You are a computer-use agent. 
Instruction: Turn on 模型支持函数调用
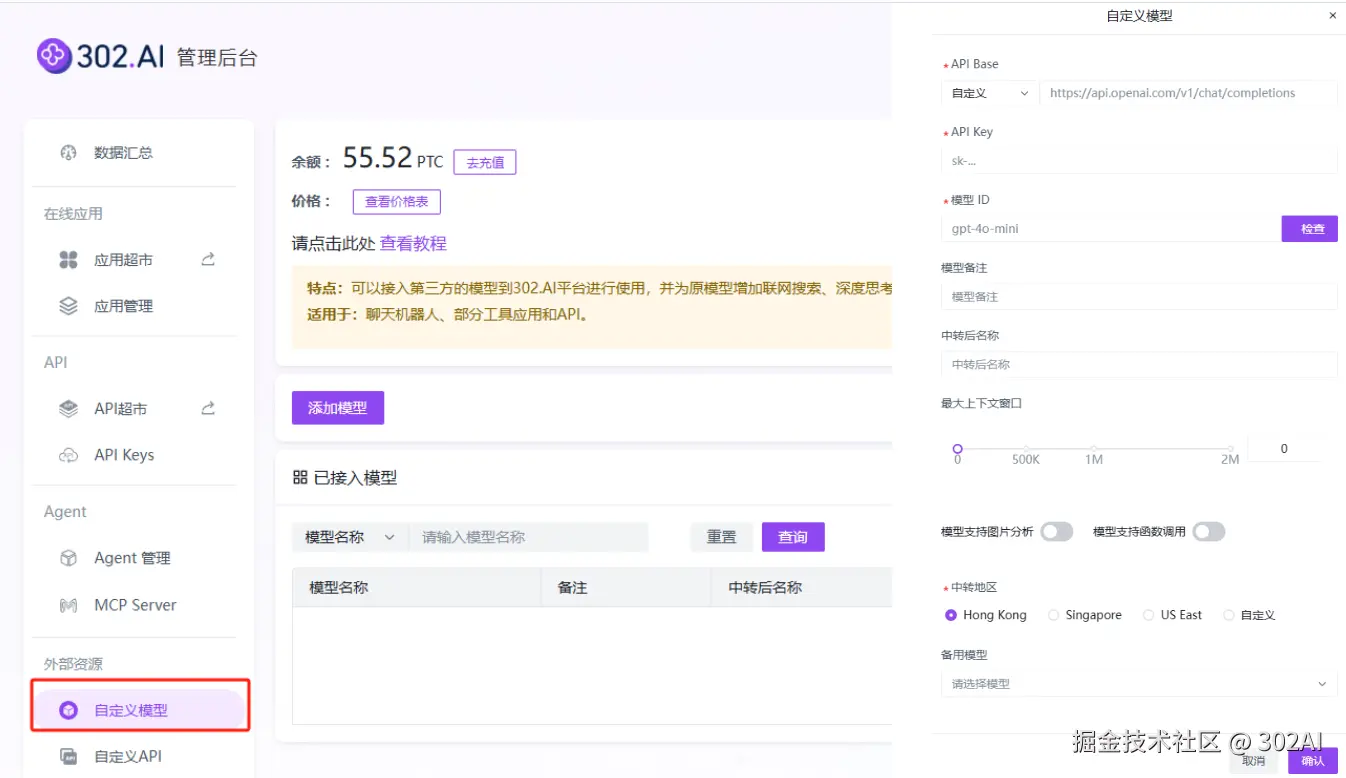1209,531
